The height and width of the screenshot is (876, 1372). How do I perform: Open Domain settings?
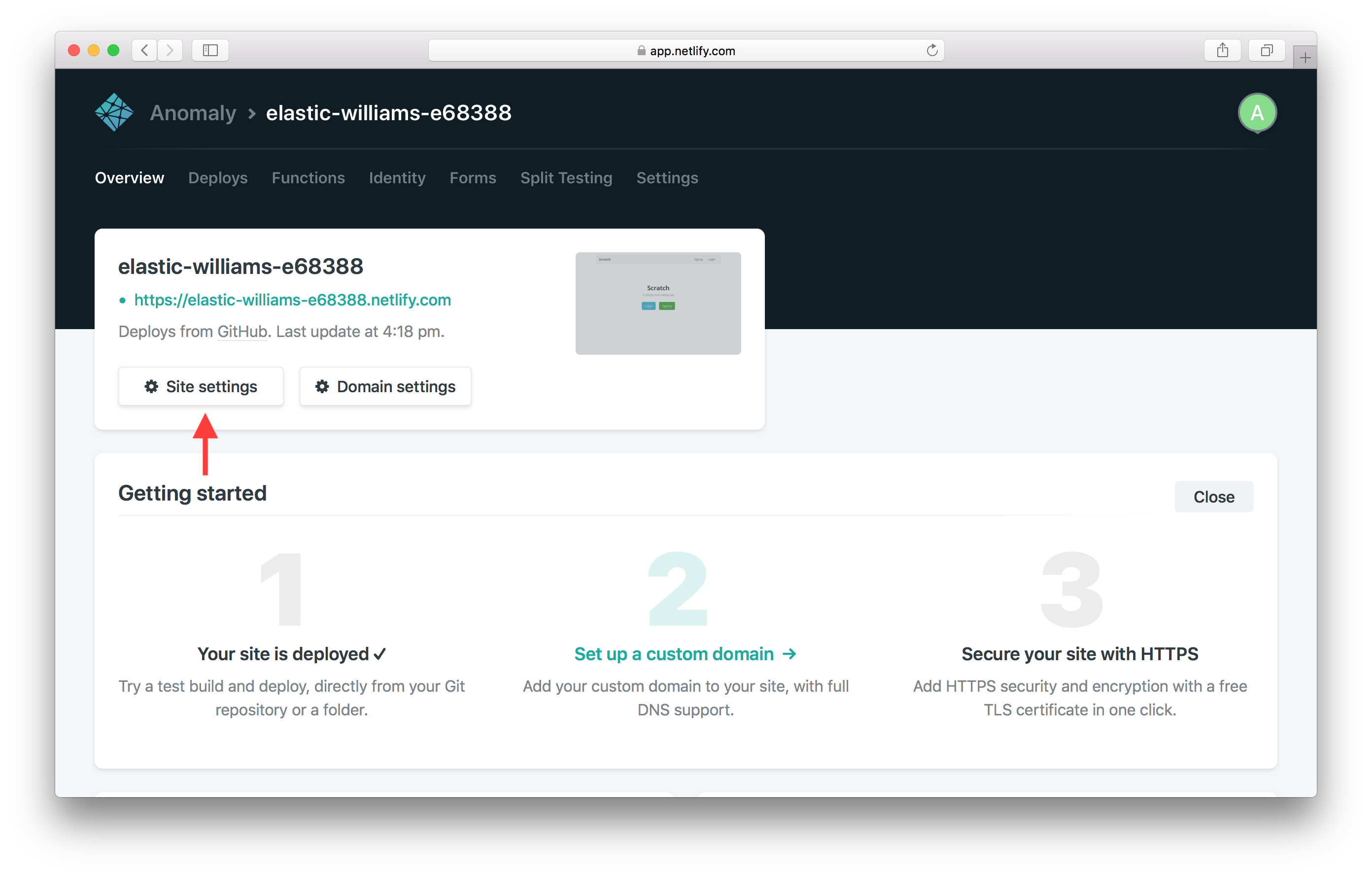[x=385, y=386]
